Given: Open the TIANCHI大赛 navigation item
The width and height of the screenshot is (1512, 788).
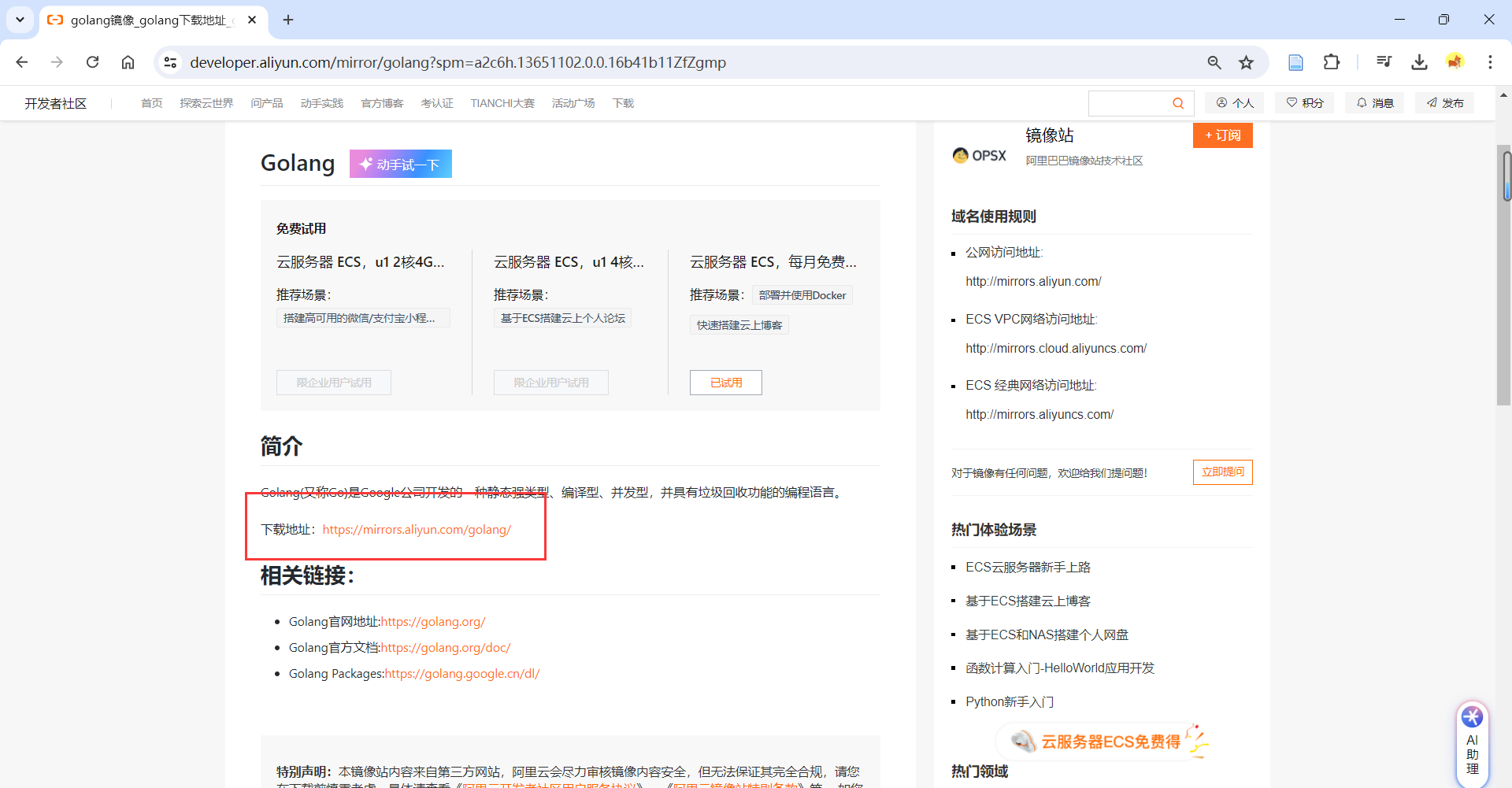Looking at the screenshot, I should 502,102.
